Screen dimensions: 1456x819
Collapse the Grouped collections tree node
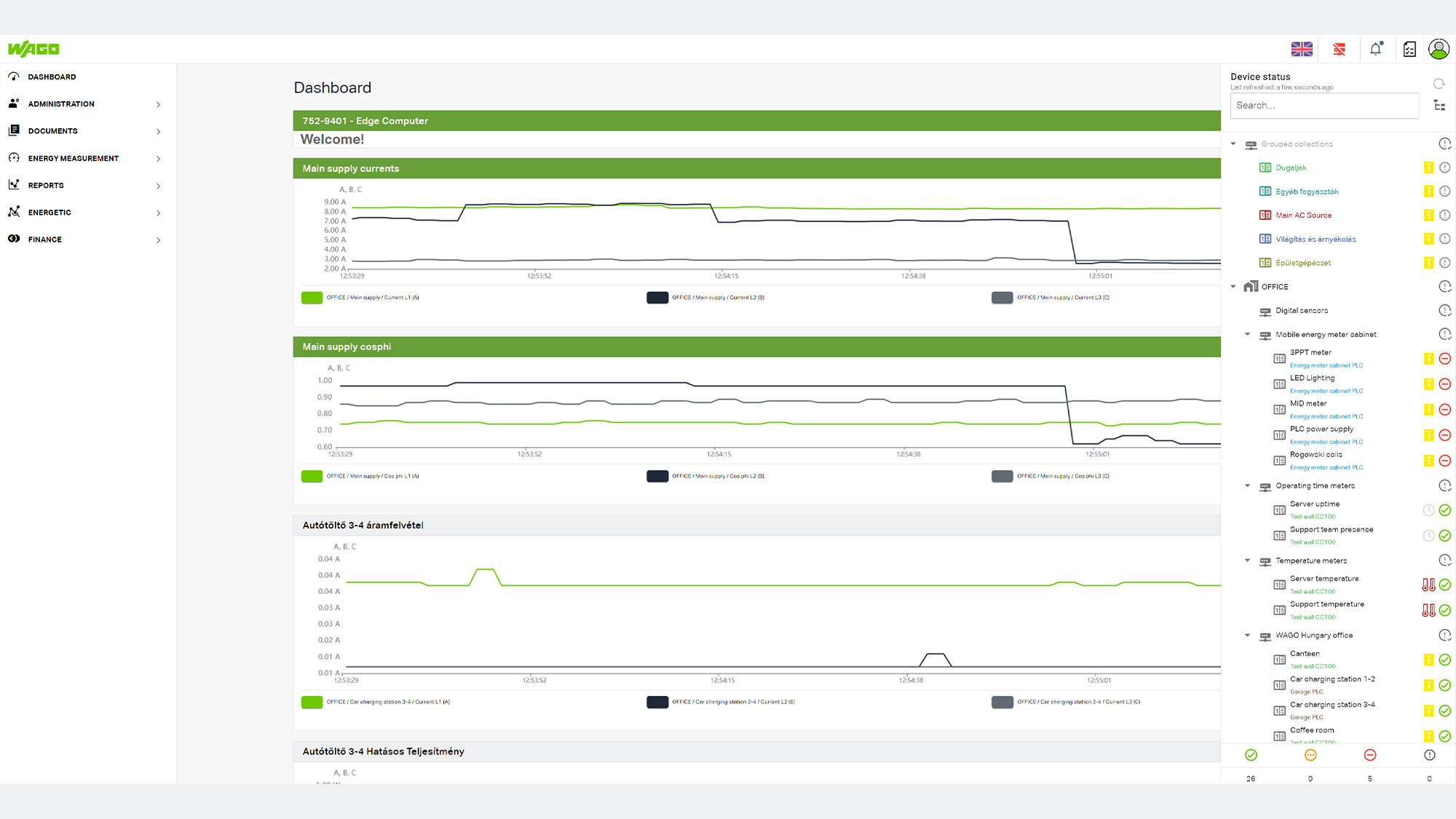[1233, 144]
